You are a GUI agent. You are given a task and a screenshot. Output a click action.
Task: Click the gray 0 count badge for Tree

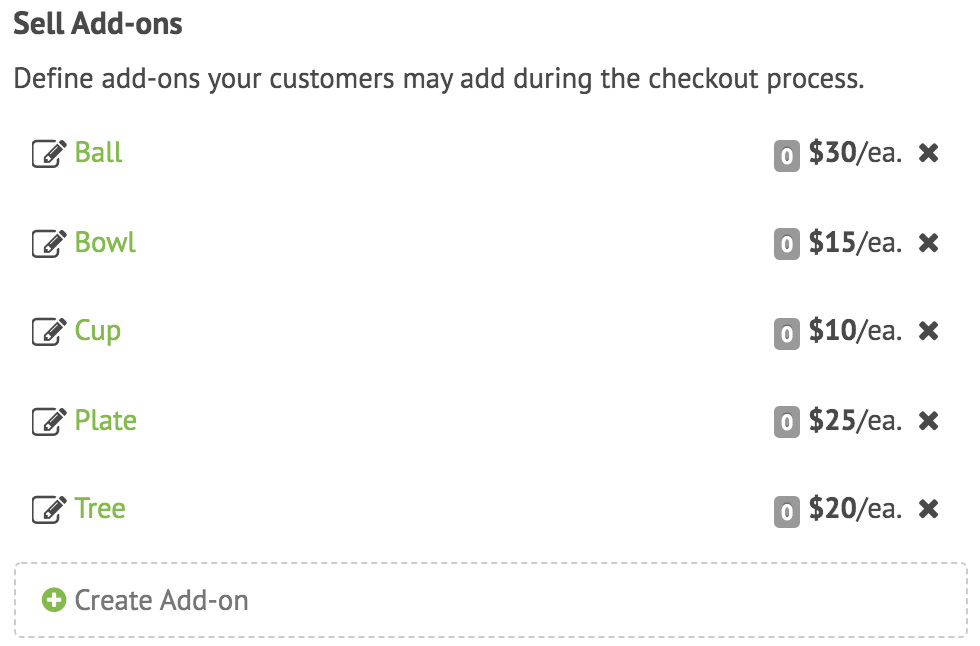point(787,512)
